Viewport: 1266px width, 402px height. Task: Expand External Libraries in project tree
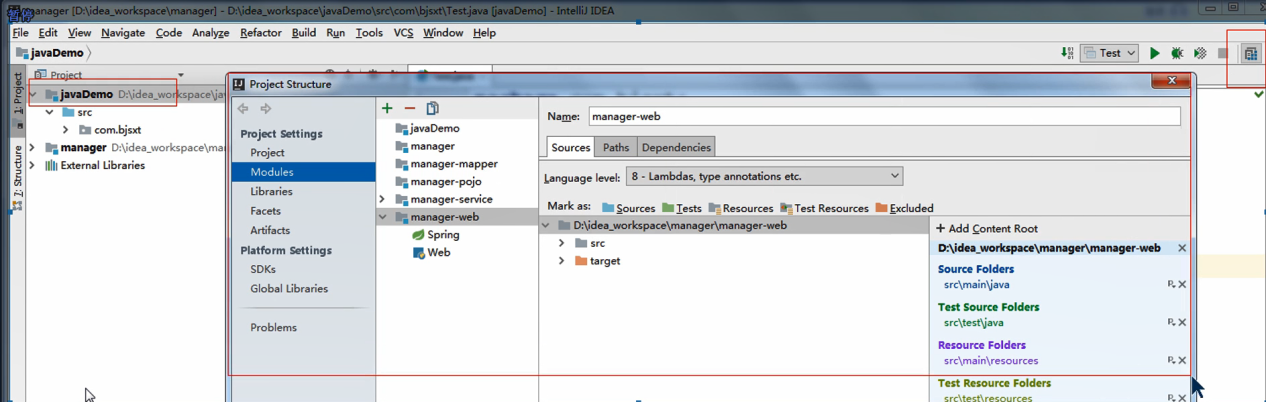click(x=33, y=166)
